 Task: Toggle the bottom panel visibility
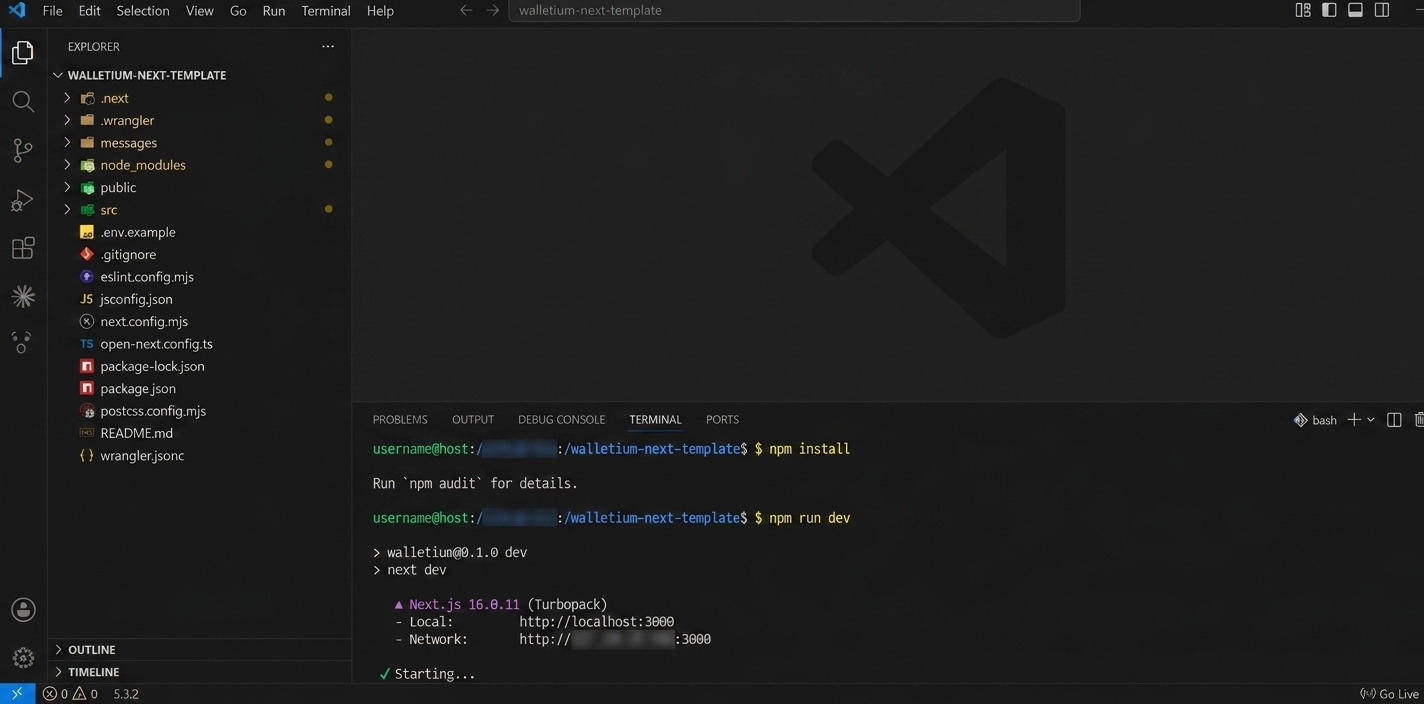coord(1355,11)
